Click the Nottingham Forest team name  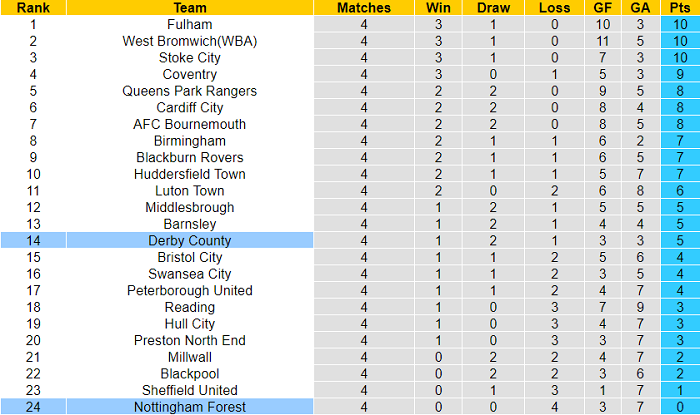click(x=189, y=407)
